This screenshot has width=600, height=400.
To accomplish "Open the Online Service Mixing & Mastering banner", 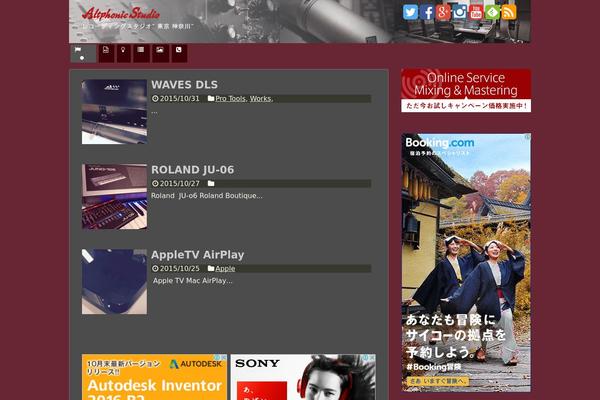I will pos(466,90).
